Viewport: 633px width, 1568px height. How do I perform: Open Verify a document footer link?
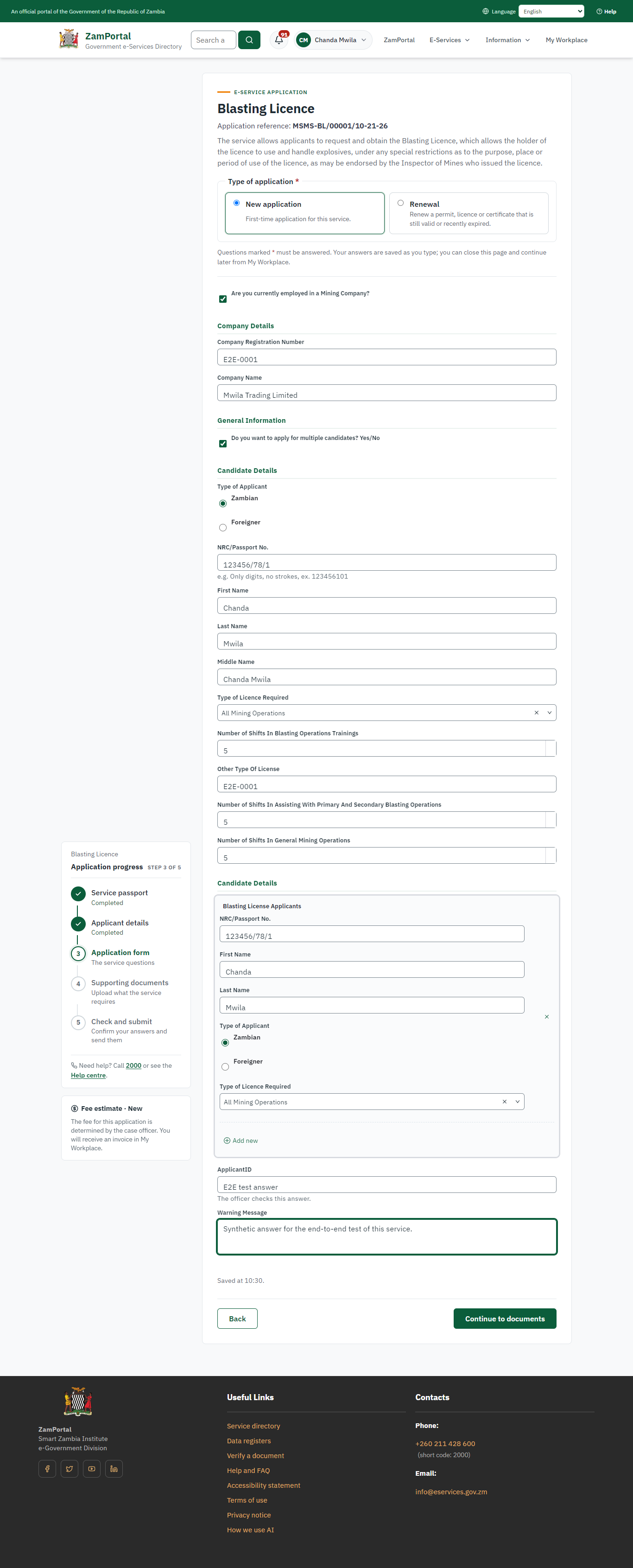256,1455
